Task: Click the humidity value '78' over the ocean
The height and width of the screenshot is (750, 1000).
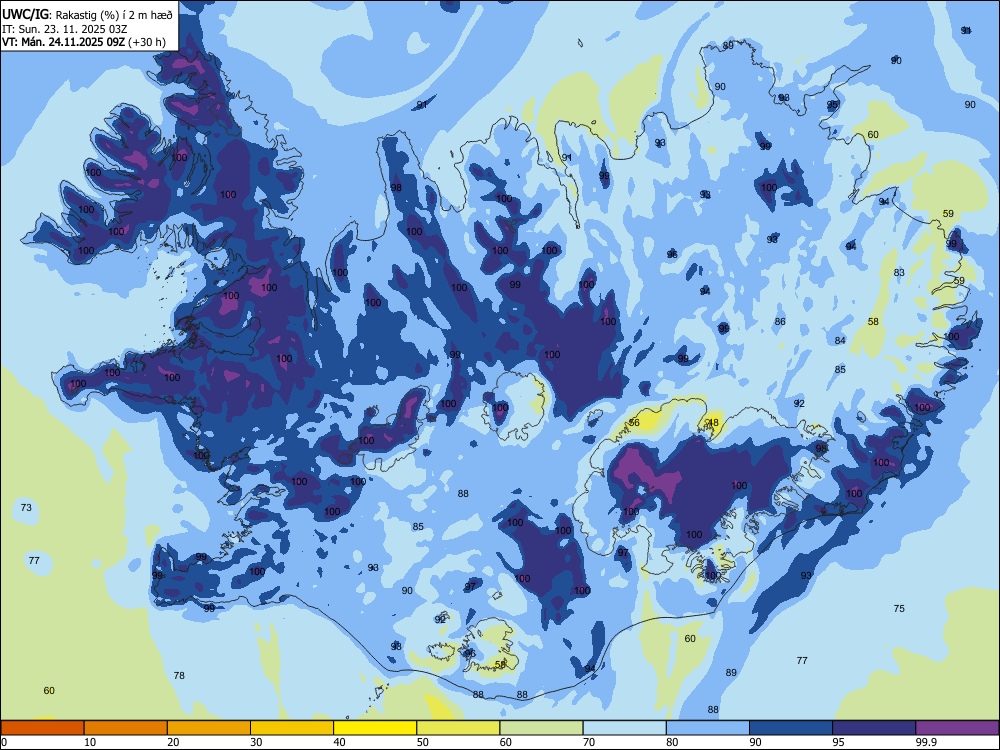Action: [x=179, y=675]
